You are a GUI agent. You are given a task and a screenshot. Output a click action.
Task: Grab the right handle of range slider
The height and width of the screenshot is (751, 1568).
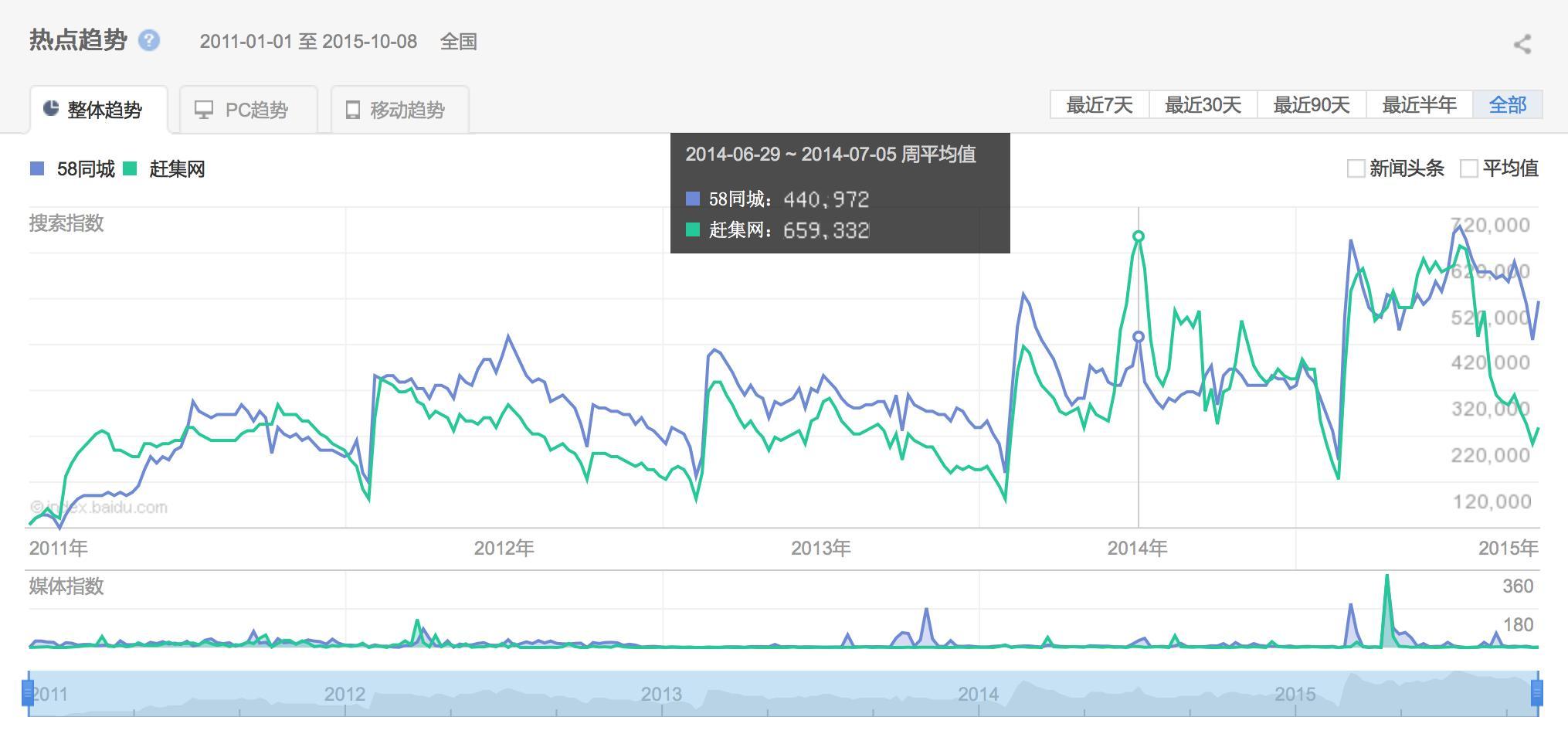[1537, 693]
